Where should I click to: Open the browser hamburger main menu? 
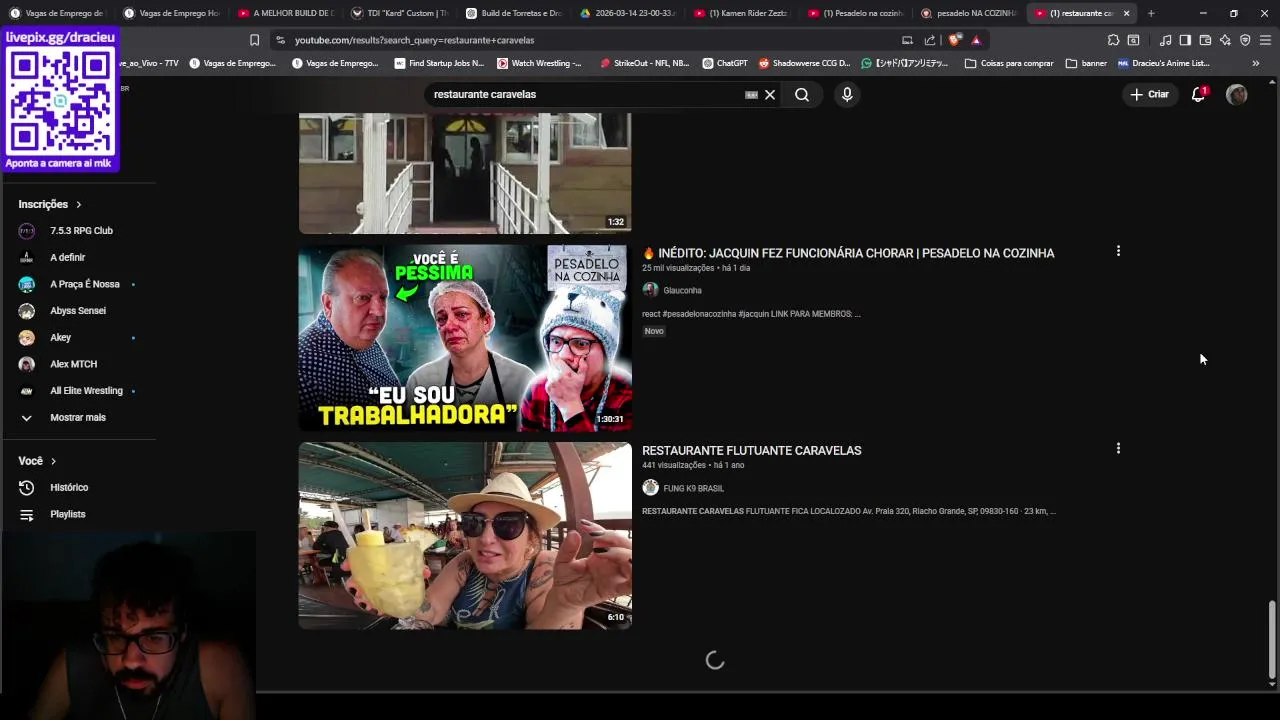pyautogui.click(x=1265, y=40)
